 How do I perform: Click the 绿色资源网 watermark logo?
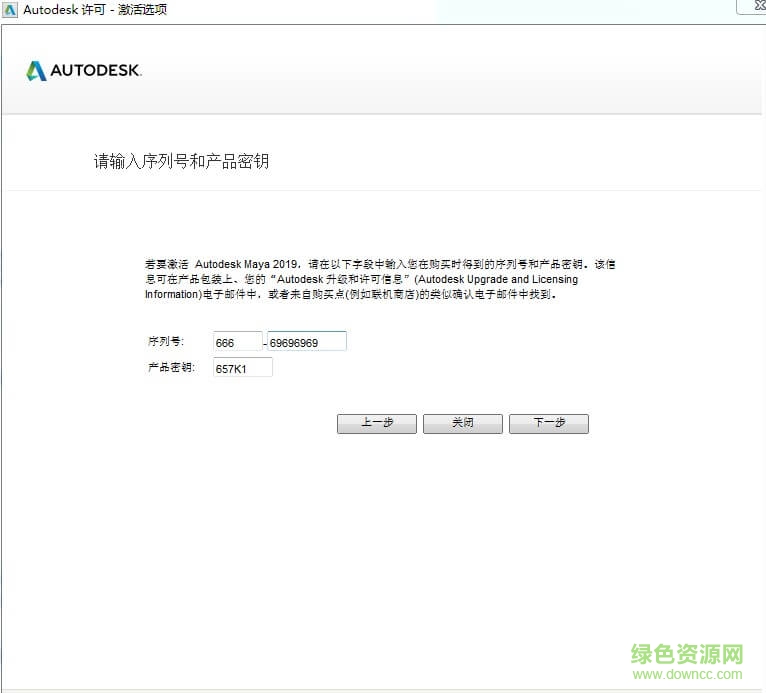687,654
